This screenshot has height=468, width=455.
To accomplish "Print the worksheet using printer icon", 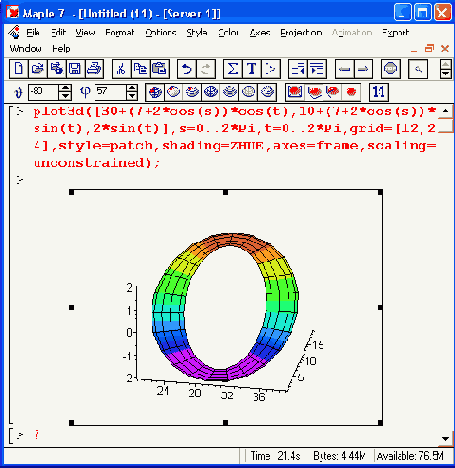I will click(x=94, y=69).
